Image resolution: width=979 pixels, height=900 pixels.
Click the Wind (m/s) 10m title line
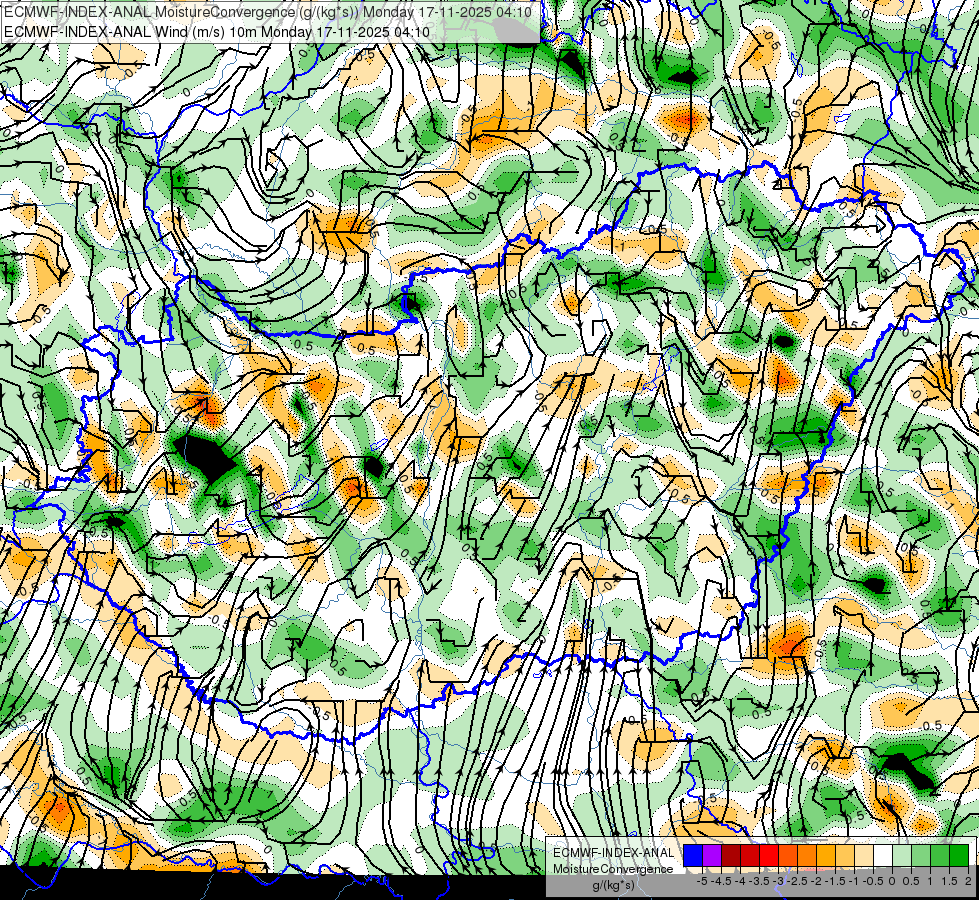217,31
